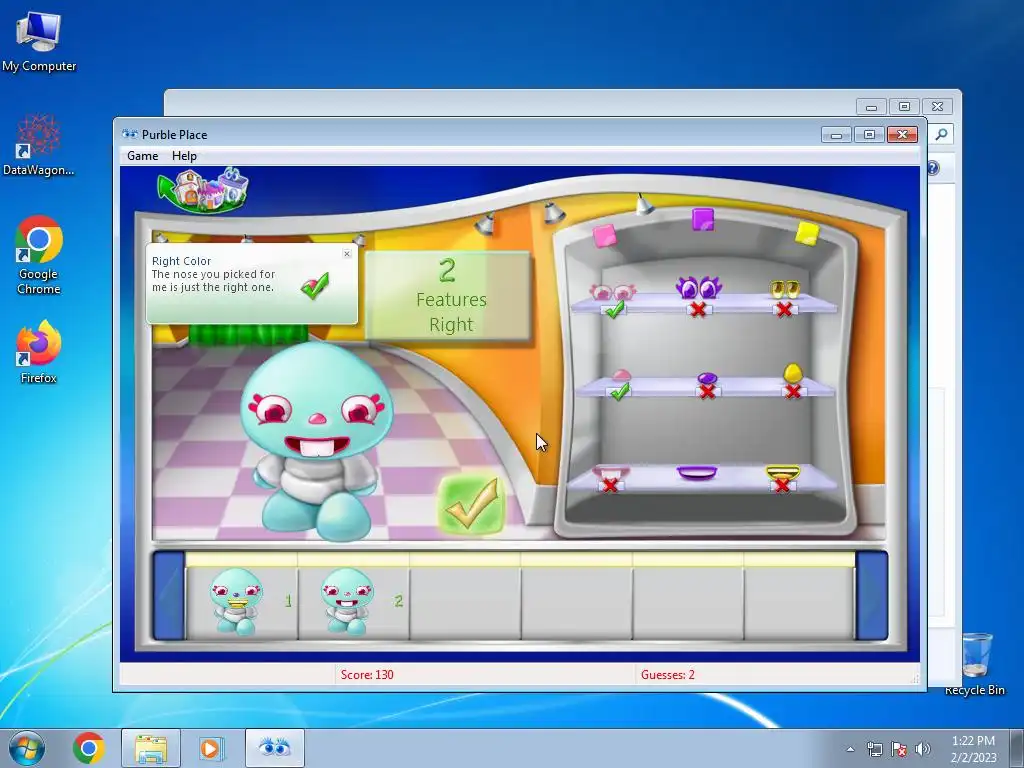Close the Right Color hint bubble

tap(347, 254)
